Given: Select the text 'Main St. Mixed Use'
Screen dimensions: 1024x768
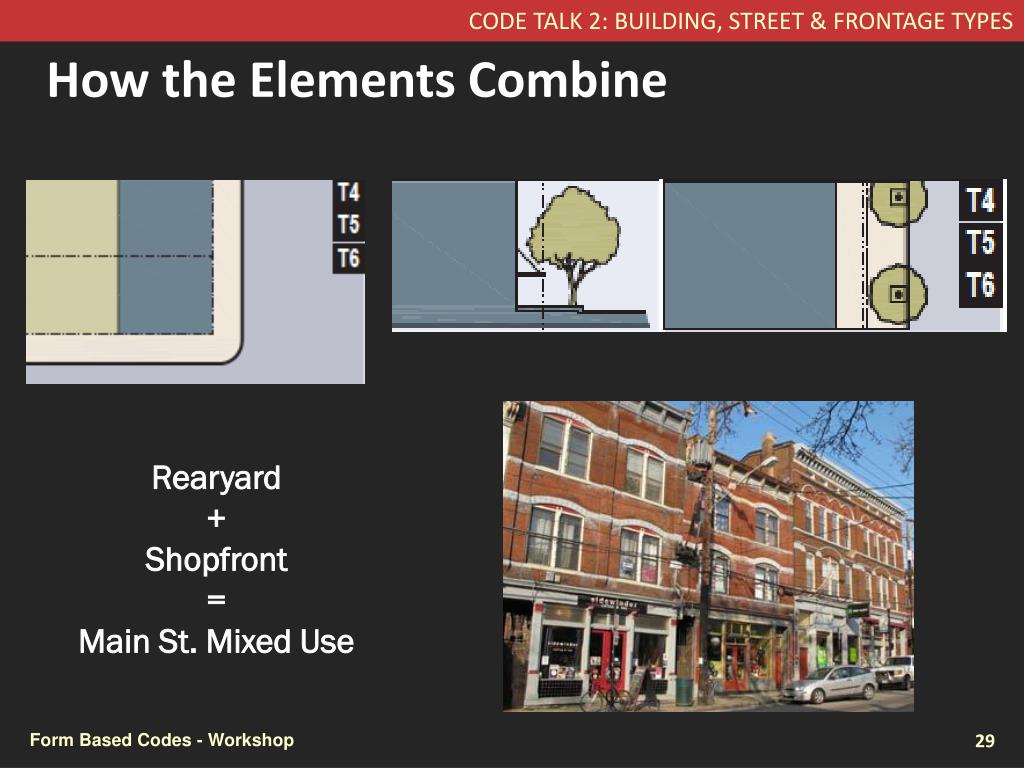Looking at the screenshot, I should tap(216, 641).
